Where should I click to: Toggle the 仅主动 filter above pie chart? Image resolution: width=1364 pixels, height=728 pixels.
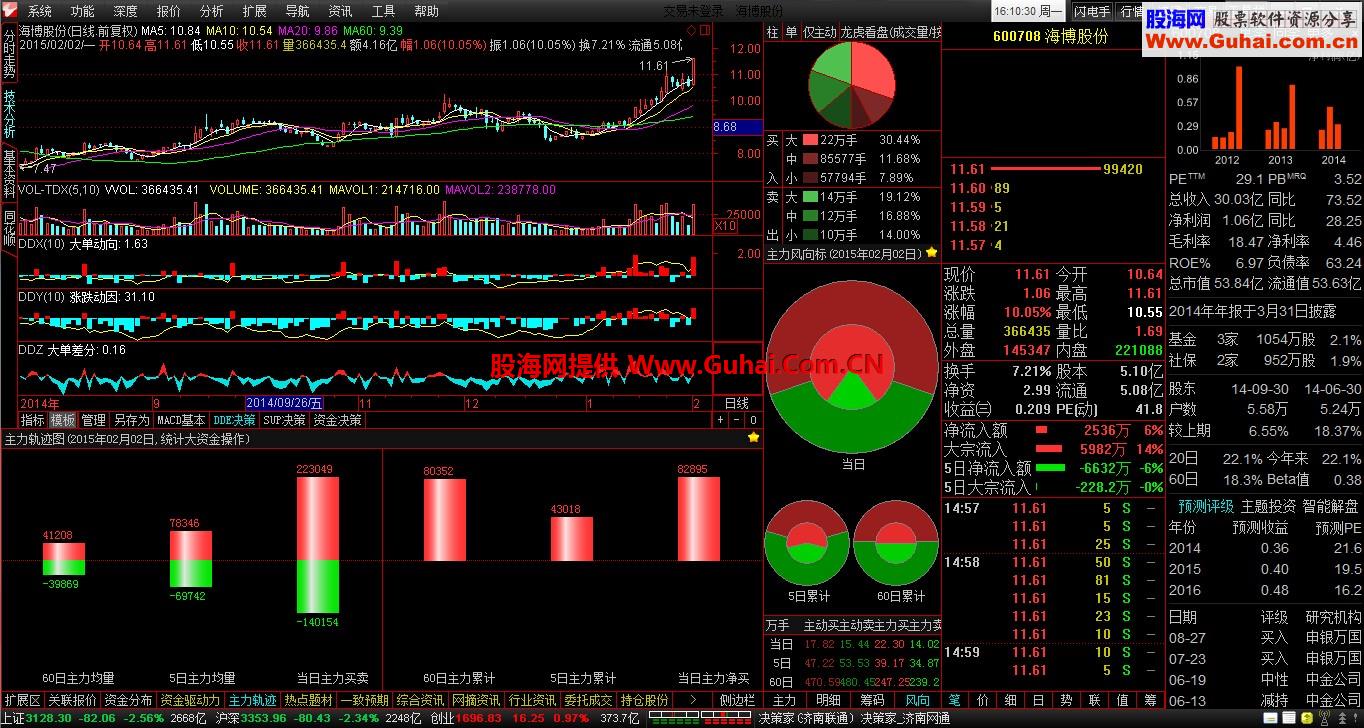click(819, 33)
